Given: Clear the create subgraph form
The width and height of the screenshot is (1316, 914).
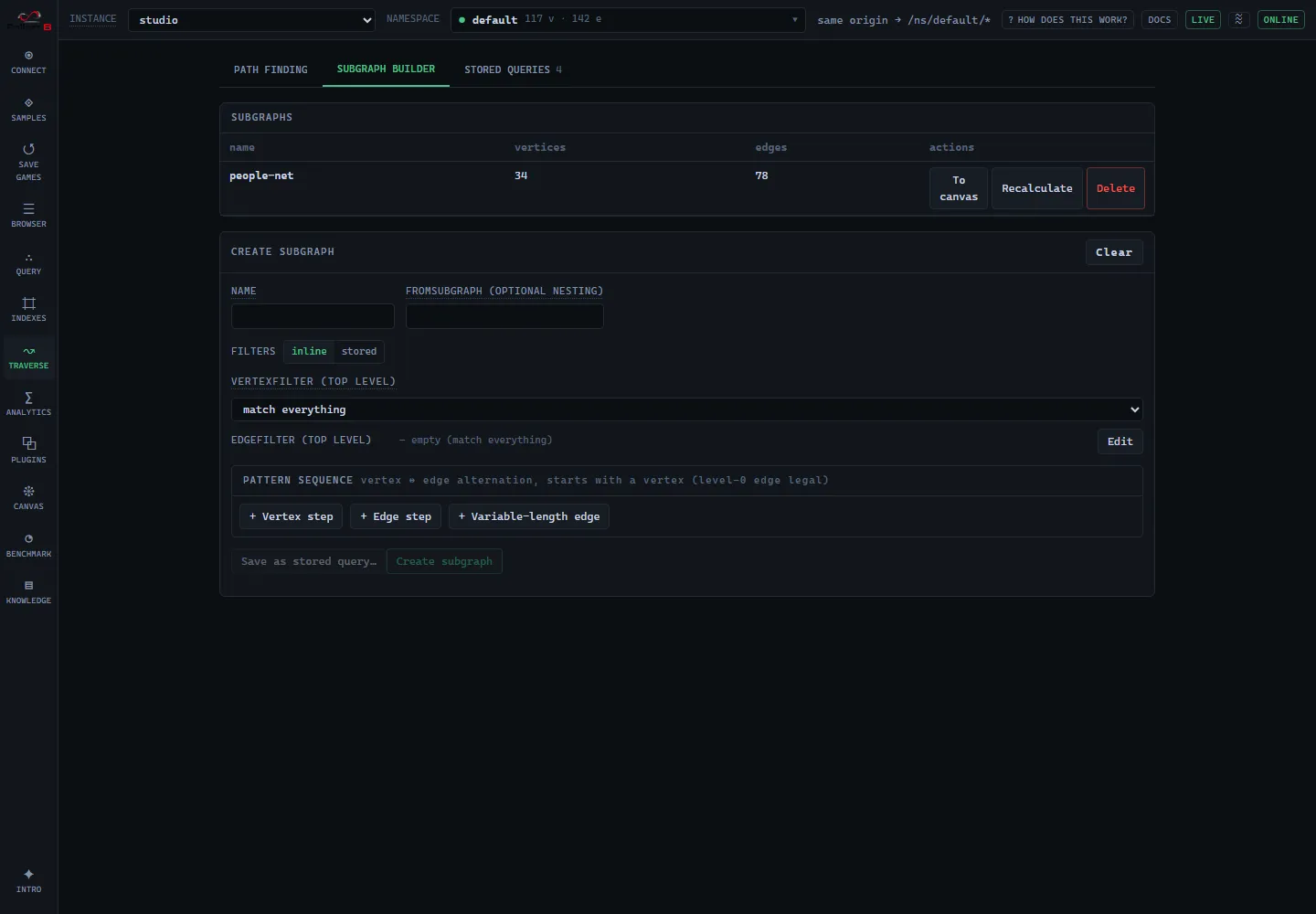Looking at the screenshot, I should [x=1114, y=252].
